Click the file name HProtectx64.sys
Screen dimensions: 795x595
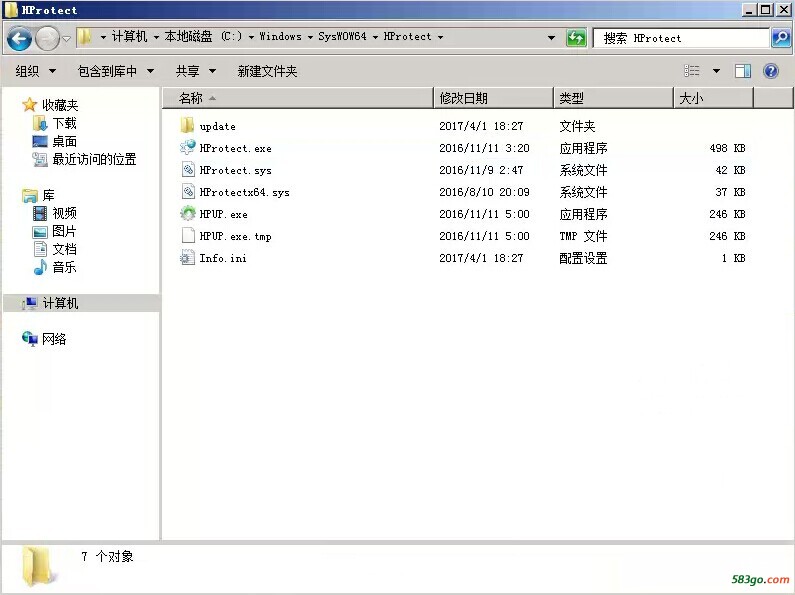pos(244,193)
